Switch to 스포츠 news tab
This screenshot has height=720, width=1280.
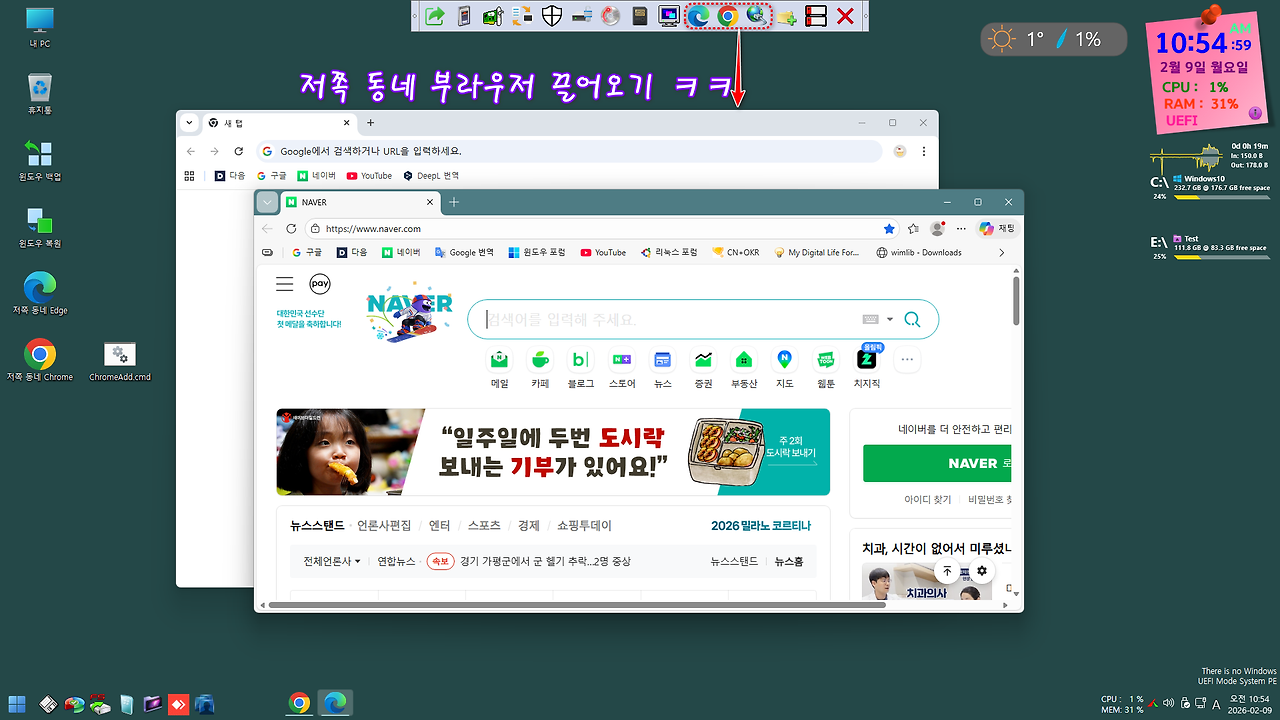[484, 525]
